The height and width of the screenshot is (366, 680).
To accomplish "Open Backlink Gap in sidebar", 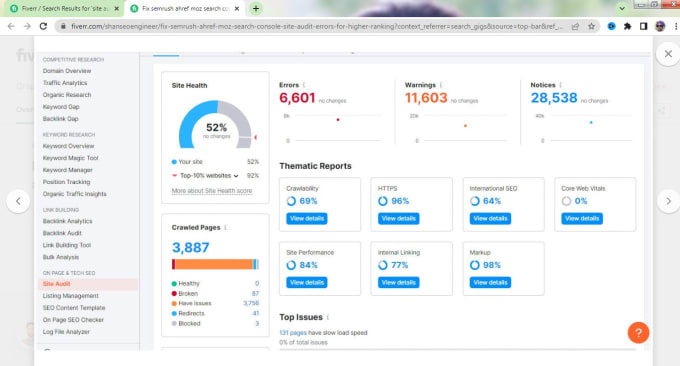I will [x=60, y=119].
